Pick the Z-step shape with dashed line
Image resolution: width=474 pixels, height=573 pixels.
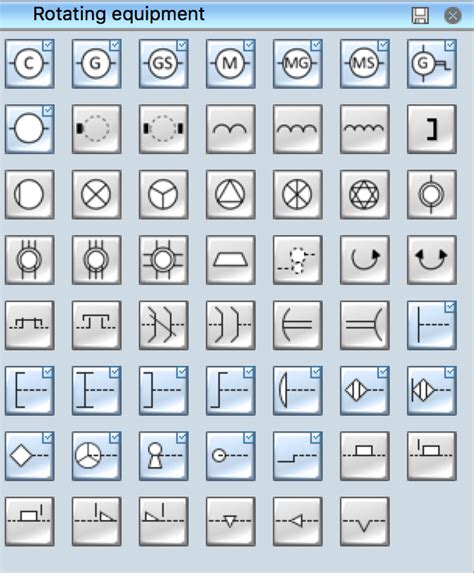[231, 391]
